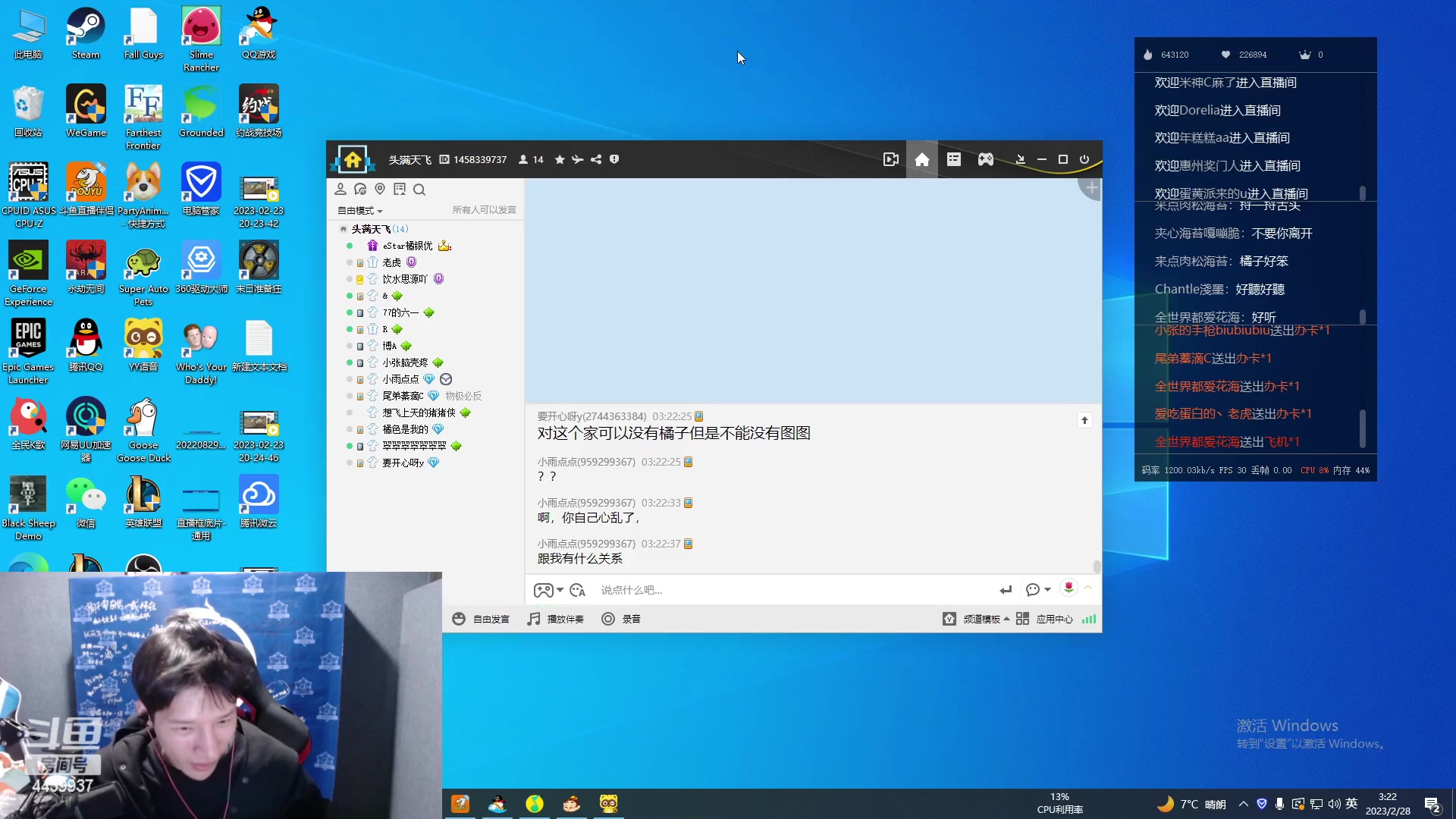Open the 自由模式 mode dropdown
Image resolution: width=1456 pixels, height=819 pixels.
pyautogui.click(x=360, y=210)
